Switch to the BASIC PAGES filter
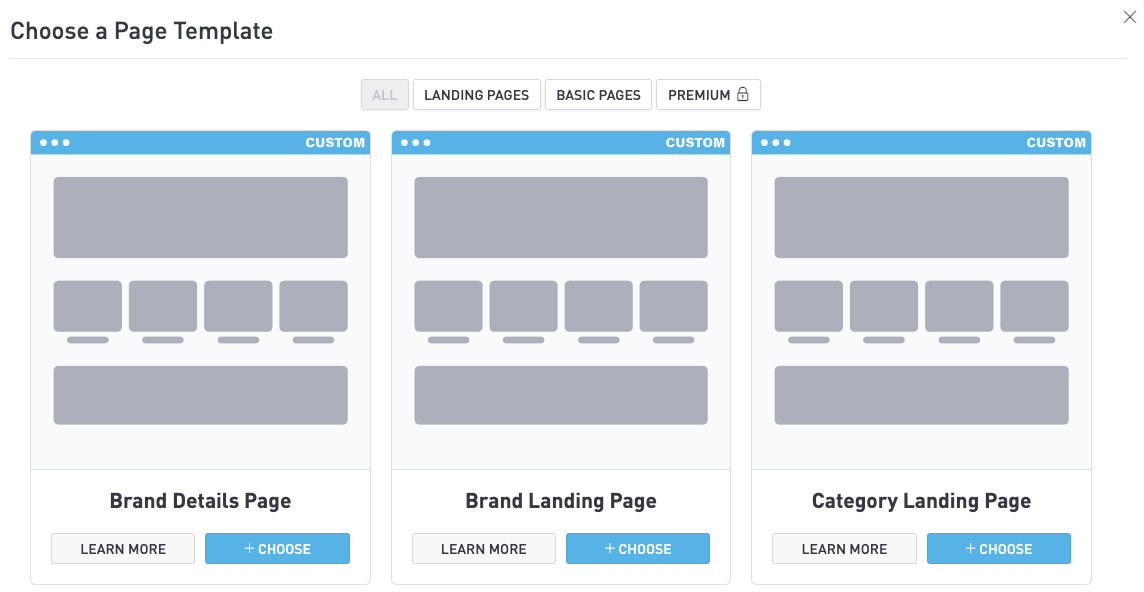 (598, 95)
